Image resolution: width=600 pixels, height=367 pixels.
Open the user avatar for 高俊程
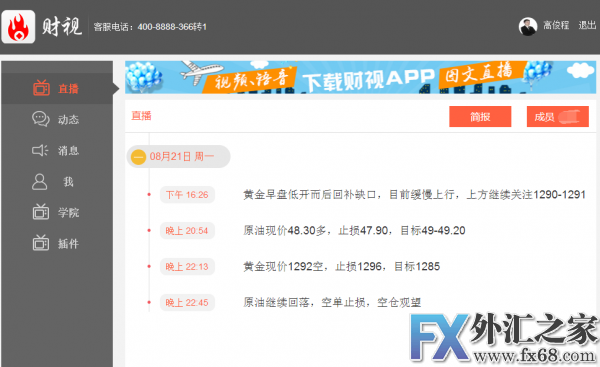tap(528, 26)
